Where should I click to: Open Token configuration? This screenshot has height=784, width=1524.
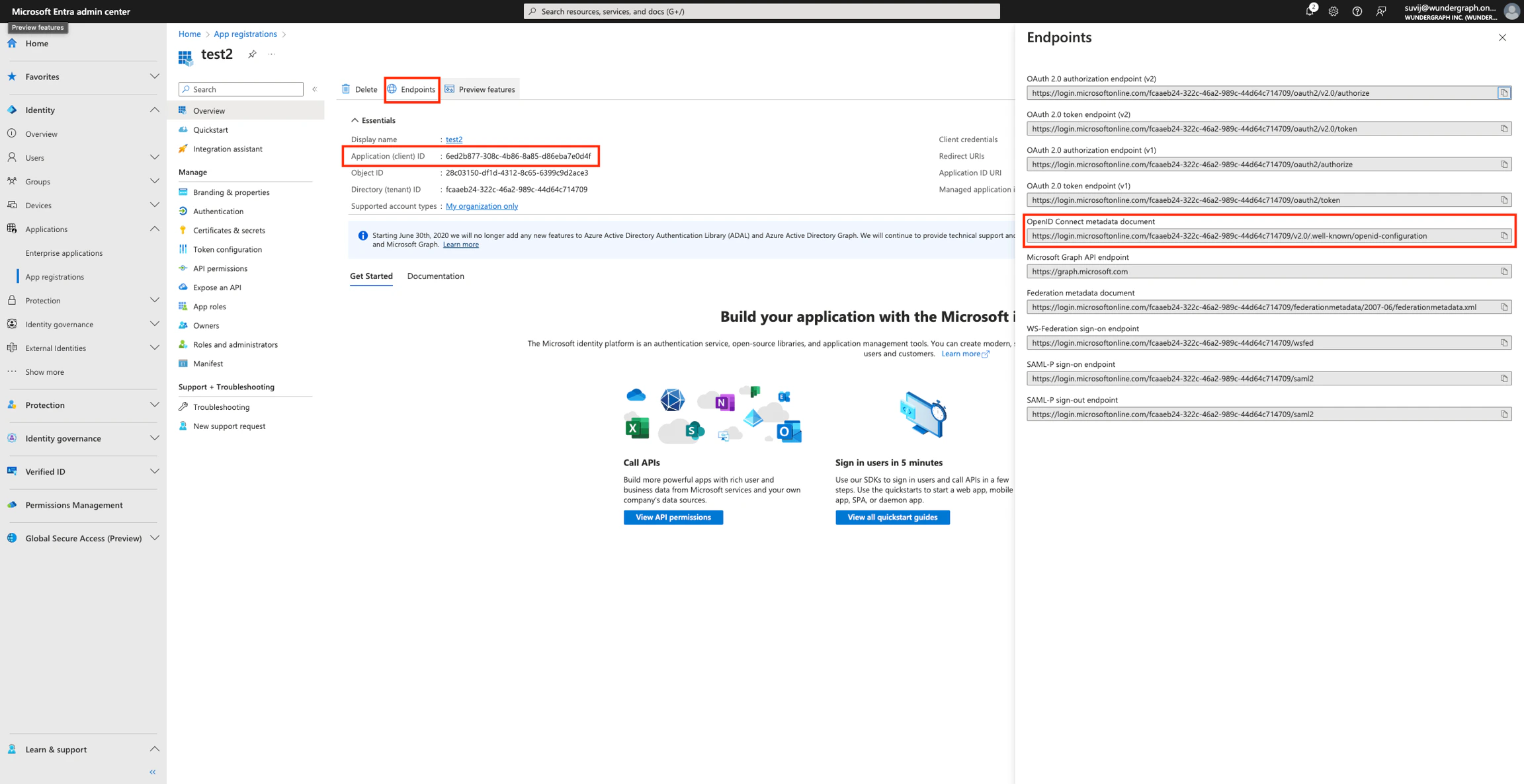tap(227, 249)
